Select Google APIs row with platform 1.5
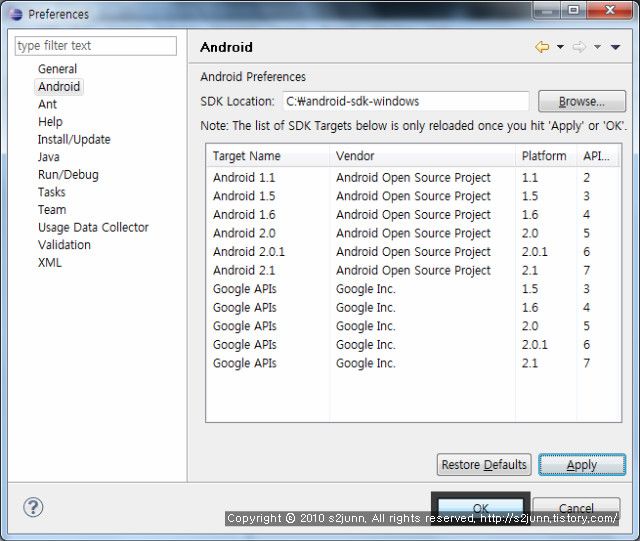The height and width of the screenshot is (541, 640). point(413,289)
